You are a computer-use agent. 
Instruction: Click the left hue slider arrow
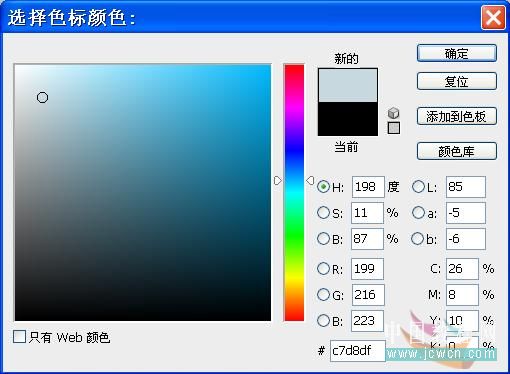click(278, 181)
